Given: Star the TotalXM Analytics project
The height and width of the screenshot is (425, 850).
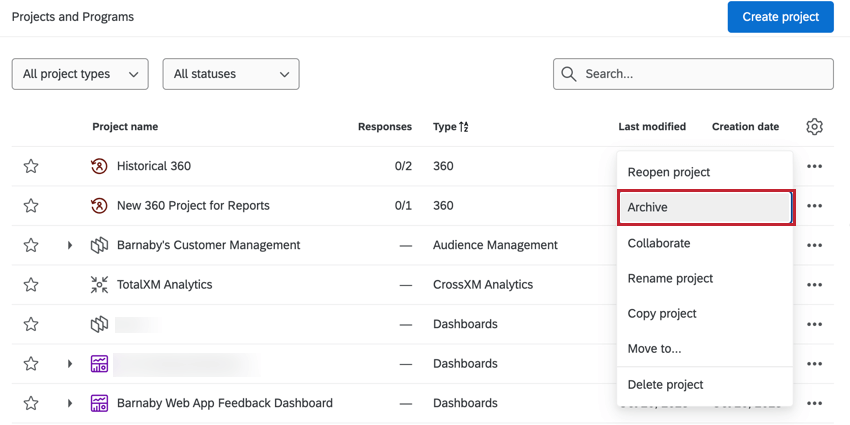Looking at the screenshot, I should click(x=31, y=285).
